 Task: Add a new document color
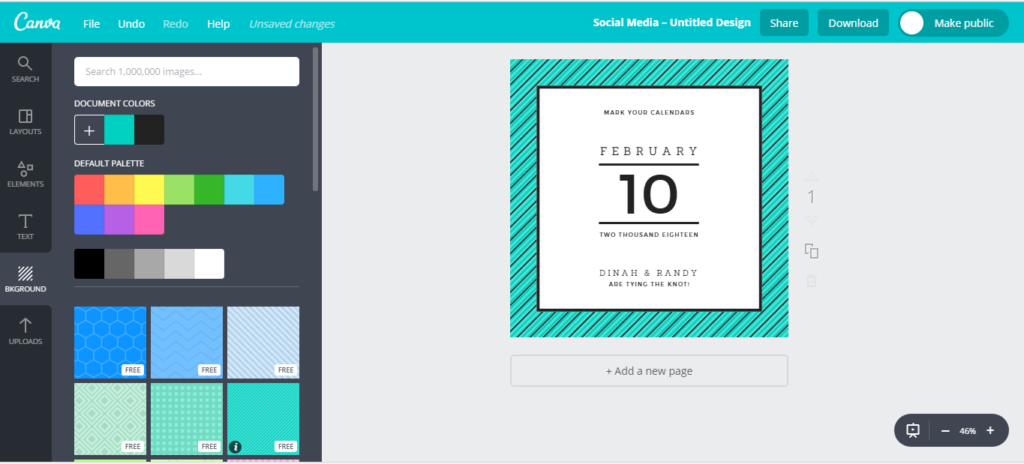coord(89,130)
